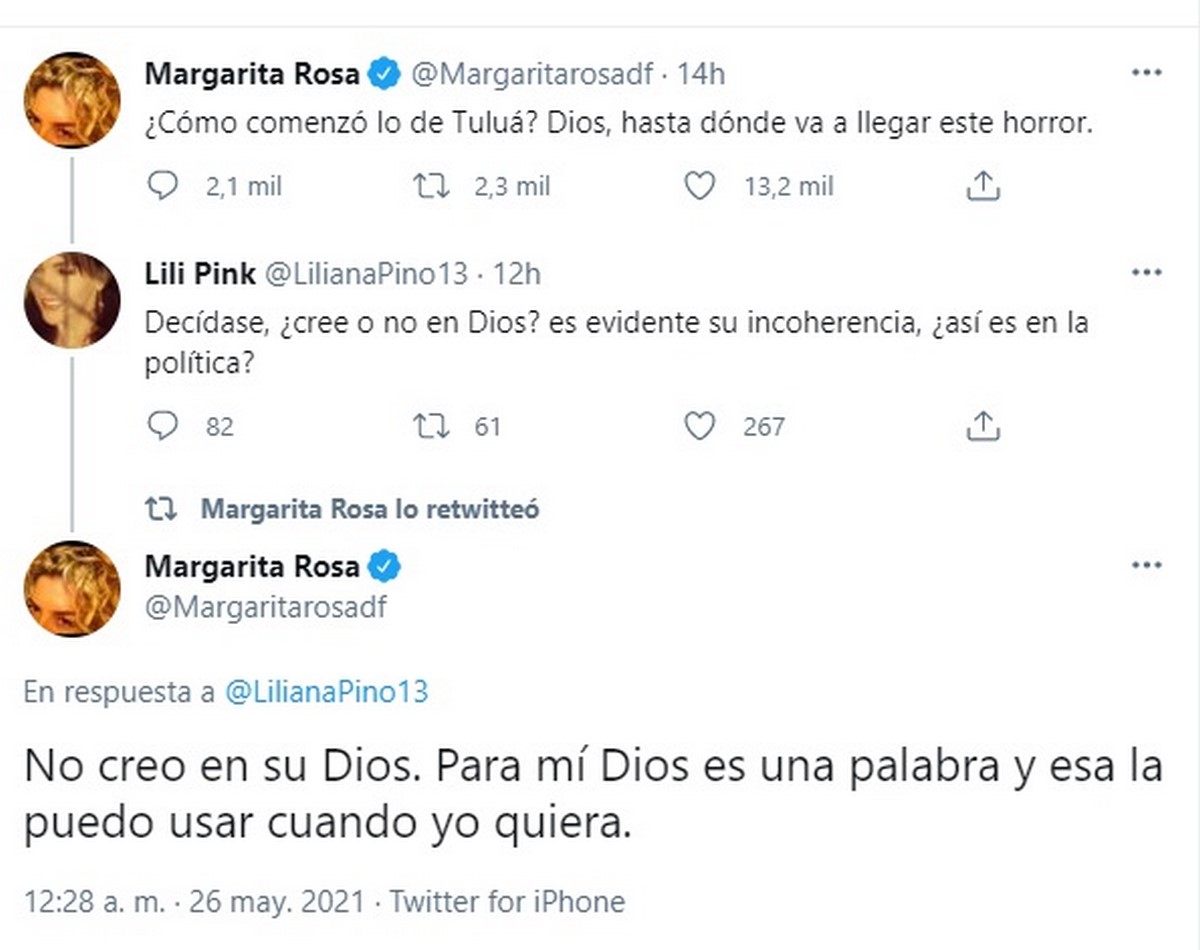
Task: Open more options on Lili Pink's tweet
Action: [x=1146, y=273]
